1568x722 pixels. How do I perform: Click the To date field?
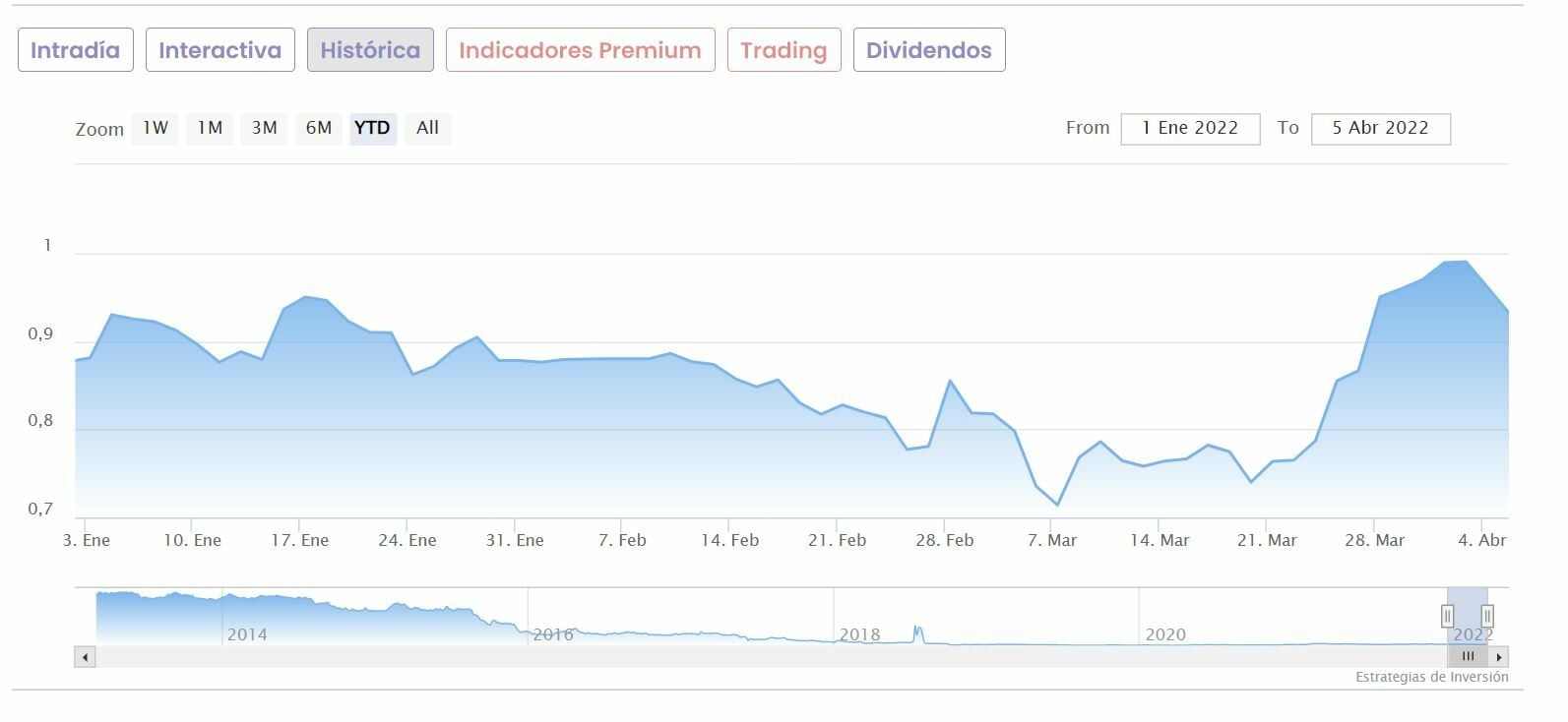(x=1380, y=128)
